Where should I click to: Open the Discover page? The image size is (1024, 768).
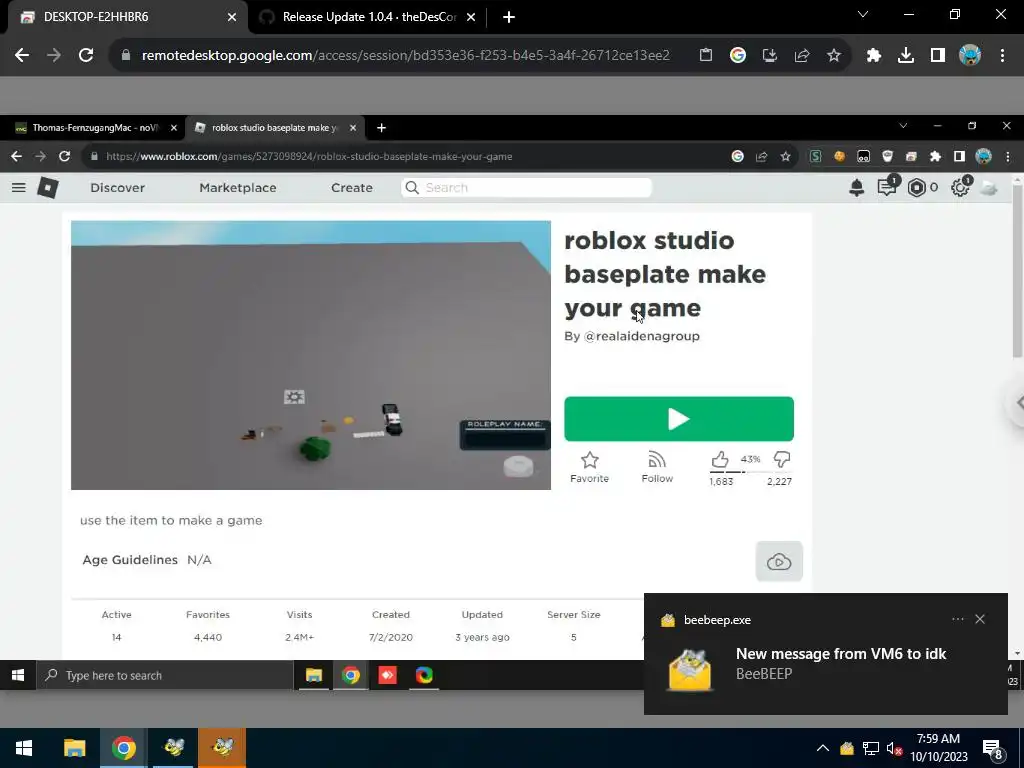(118, 188)
